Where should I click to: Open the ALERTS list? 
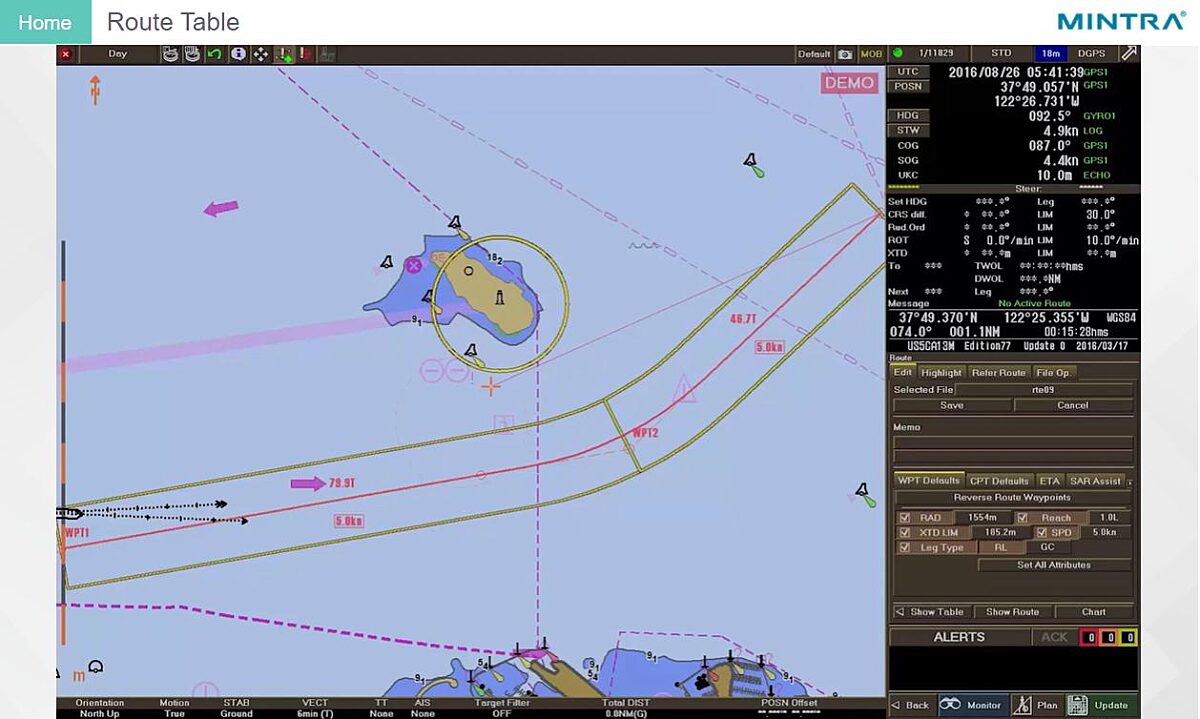coord(959,637)
